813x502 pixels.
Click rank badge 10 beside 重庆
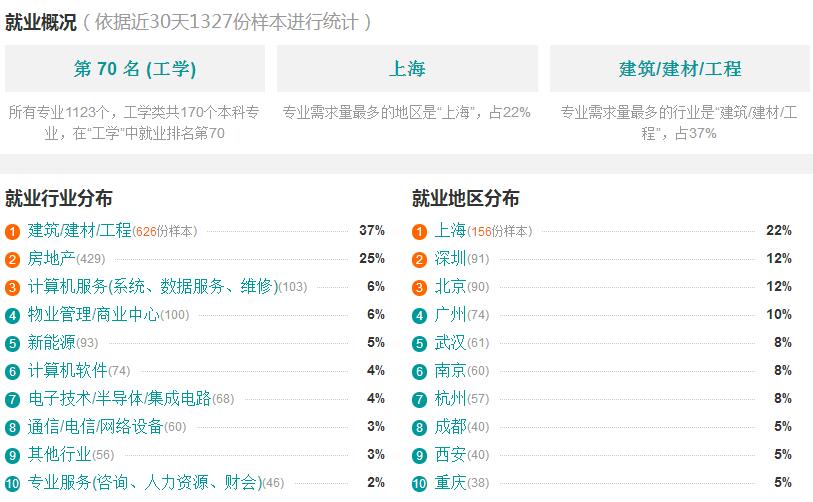coord(419,484)
